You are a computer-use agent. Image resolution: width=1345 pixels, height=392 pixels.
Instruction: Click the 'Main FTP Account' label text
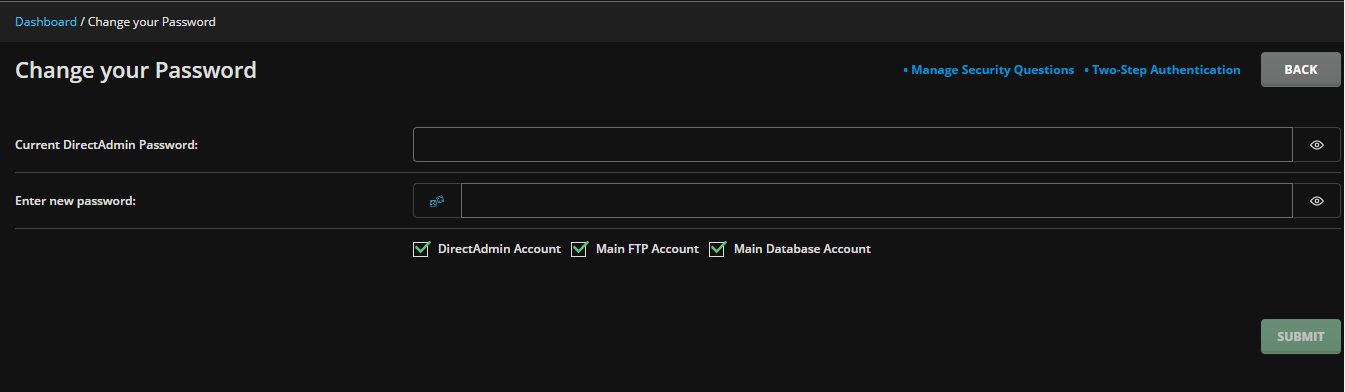647,249
